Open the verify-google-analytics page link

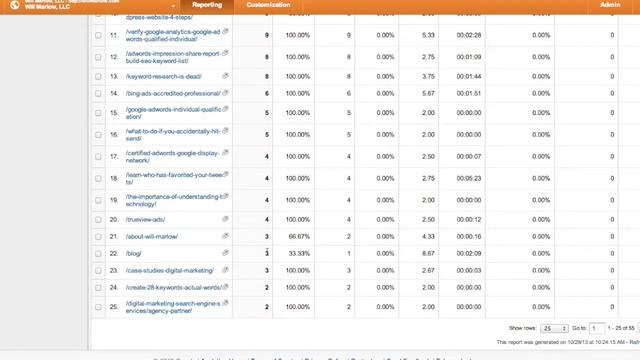point(173,35)
